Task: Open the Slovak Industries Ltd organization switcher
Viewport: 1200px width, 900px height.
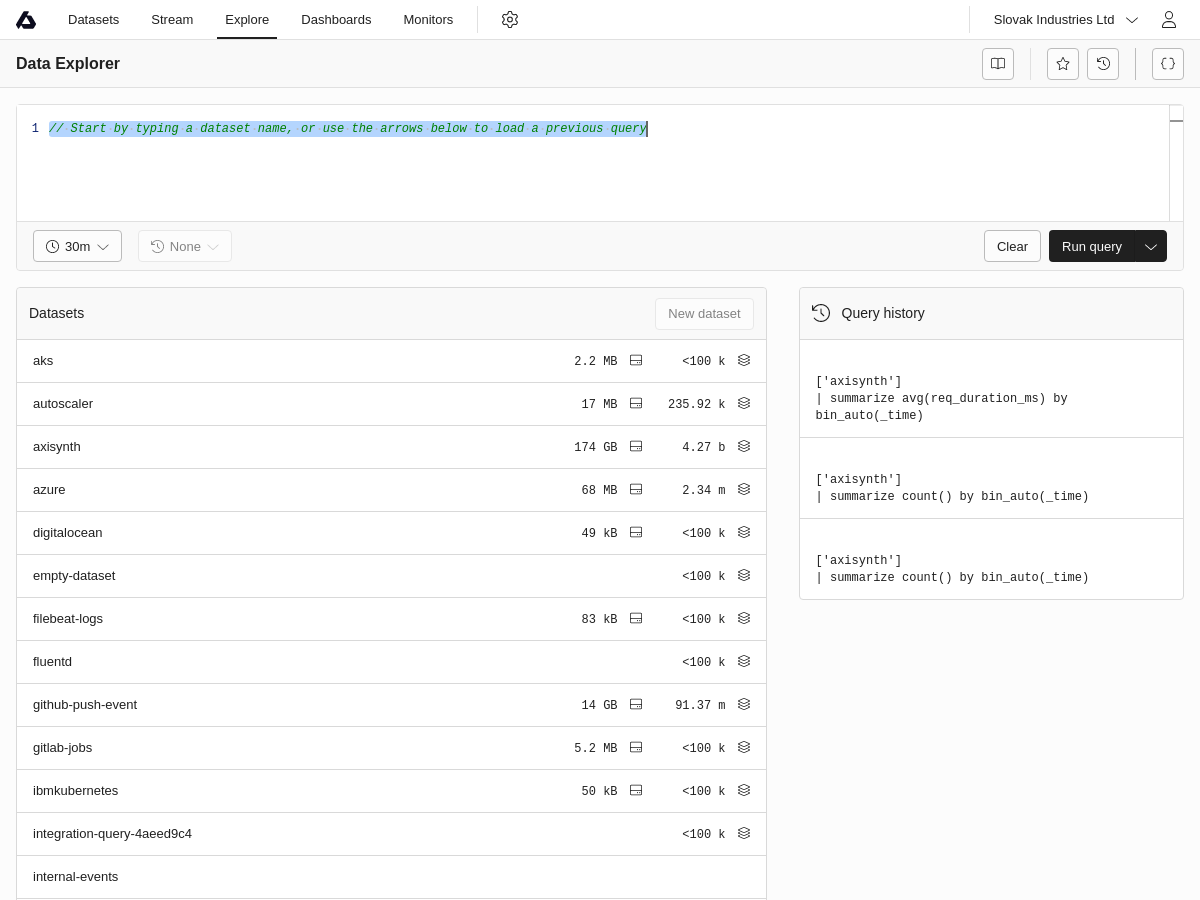Action: [x=1065, y=20]
